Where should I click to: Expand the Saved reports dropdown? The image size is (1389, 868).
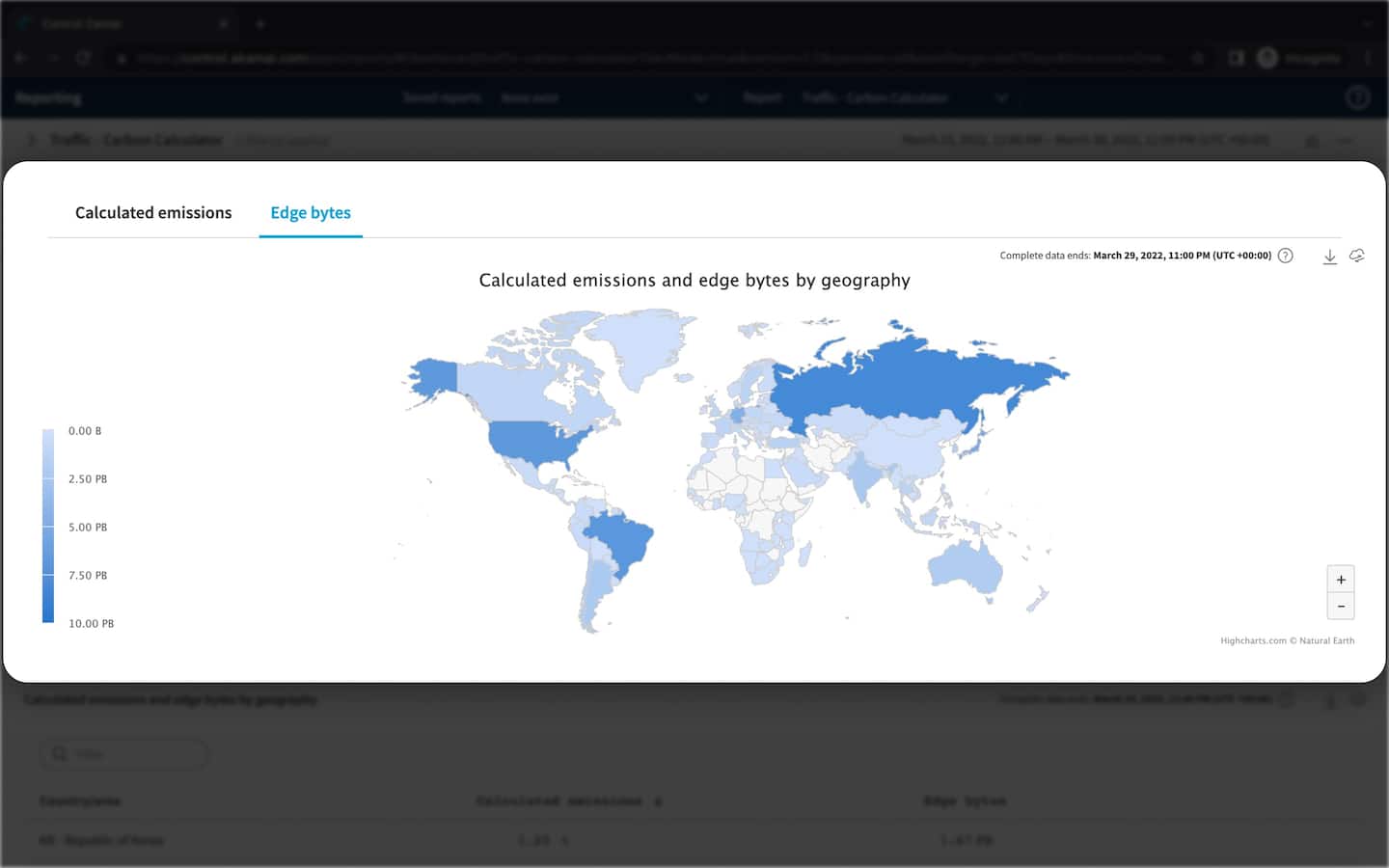701,97
